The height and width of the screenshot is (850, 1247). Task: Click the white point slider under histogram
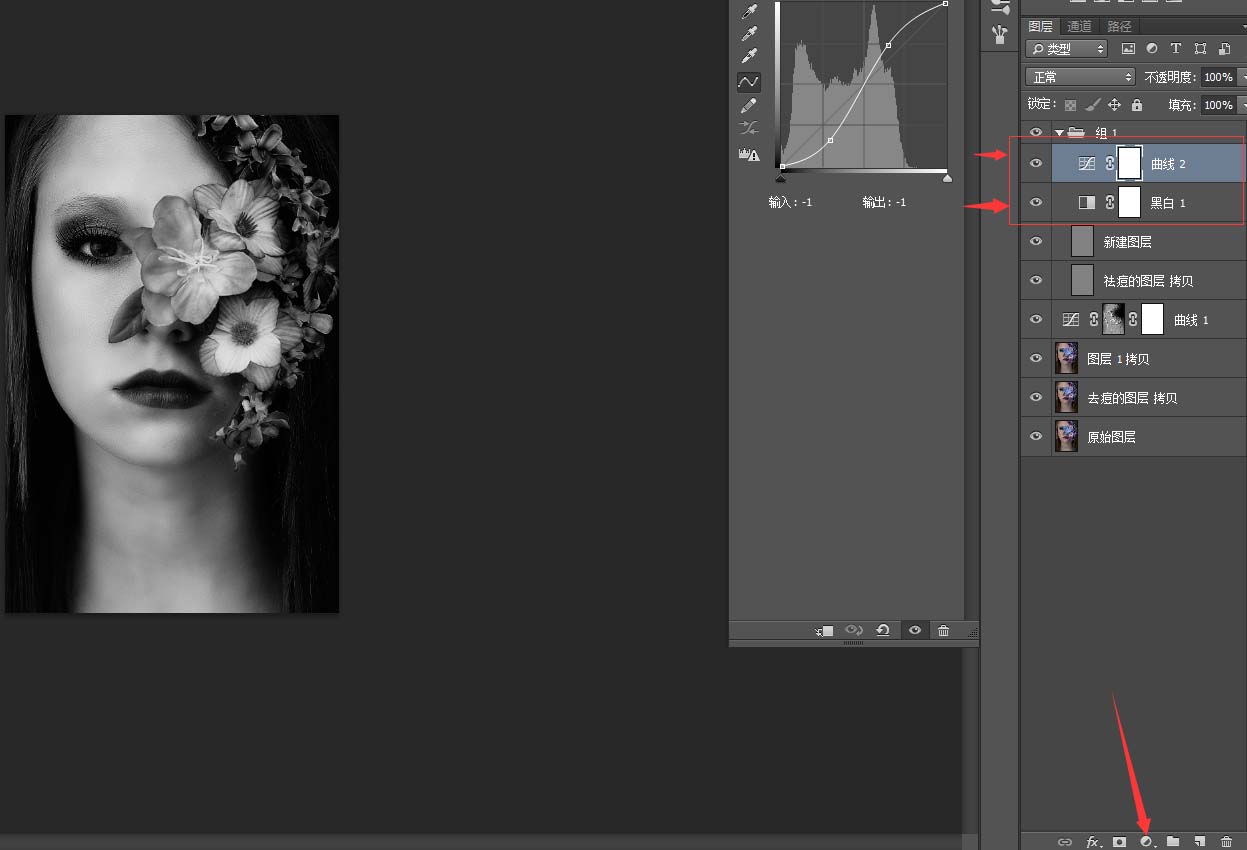(x=947, y=178)
